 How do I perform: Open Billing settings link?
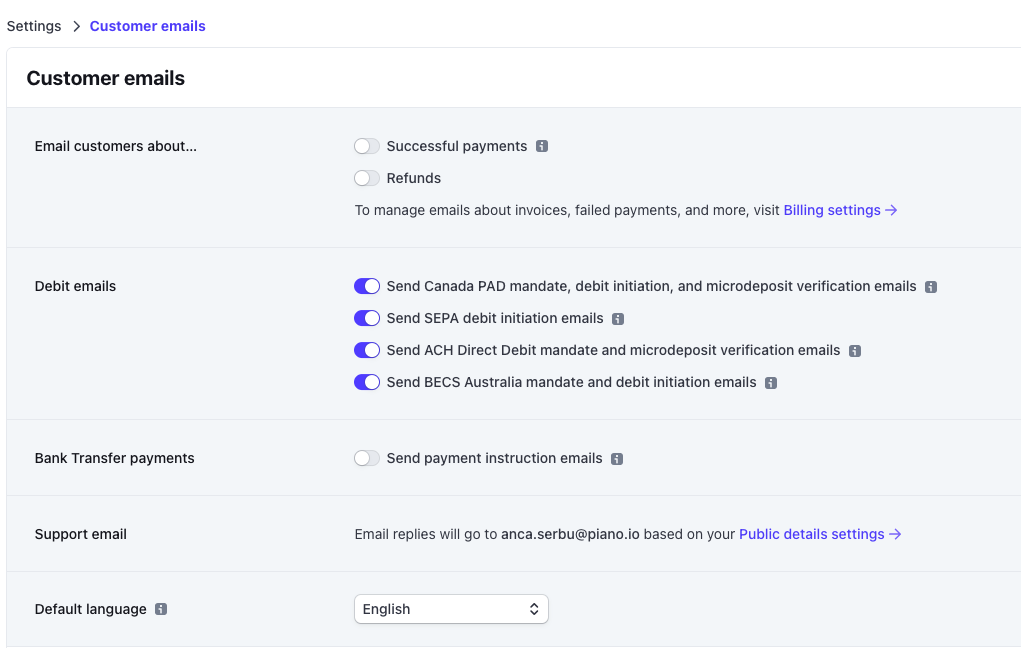(840, 210)
